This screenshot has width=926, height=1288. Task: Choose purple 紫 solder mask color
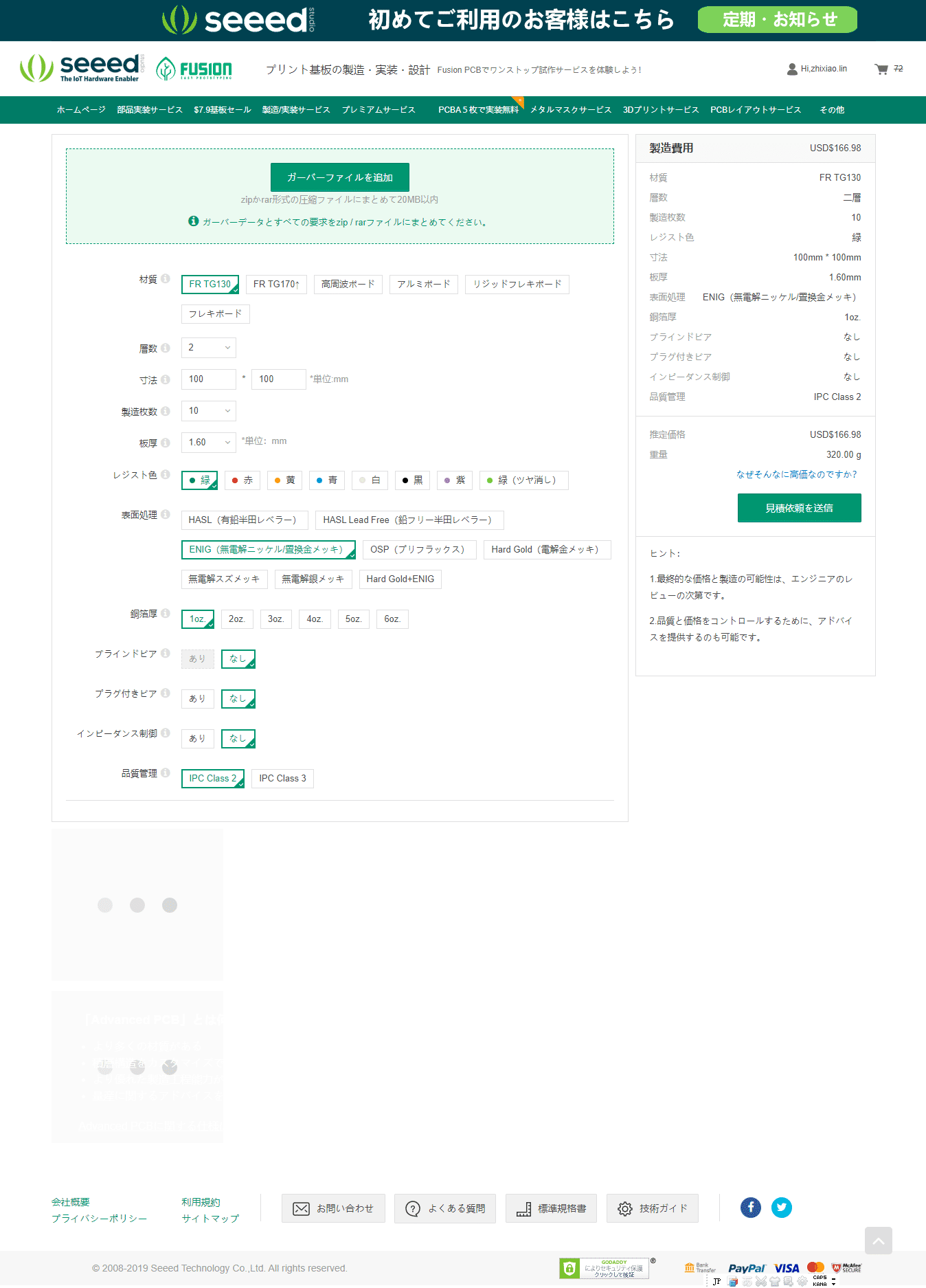455,480
